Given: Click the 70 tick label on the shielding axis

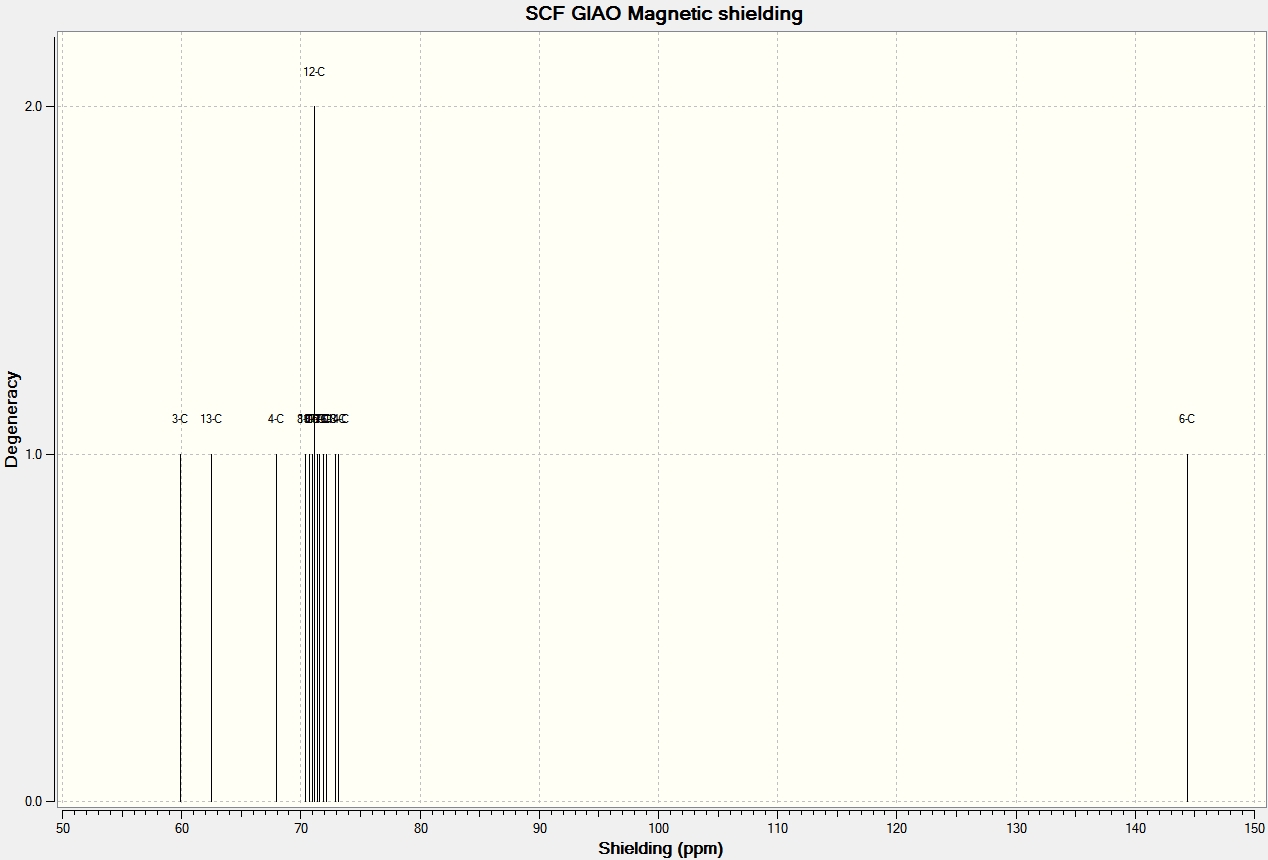Looking at the screenshot, I should pos(300,830).
